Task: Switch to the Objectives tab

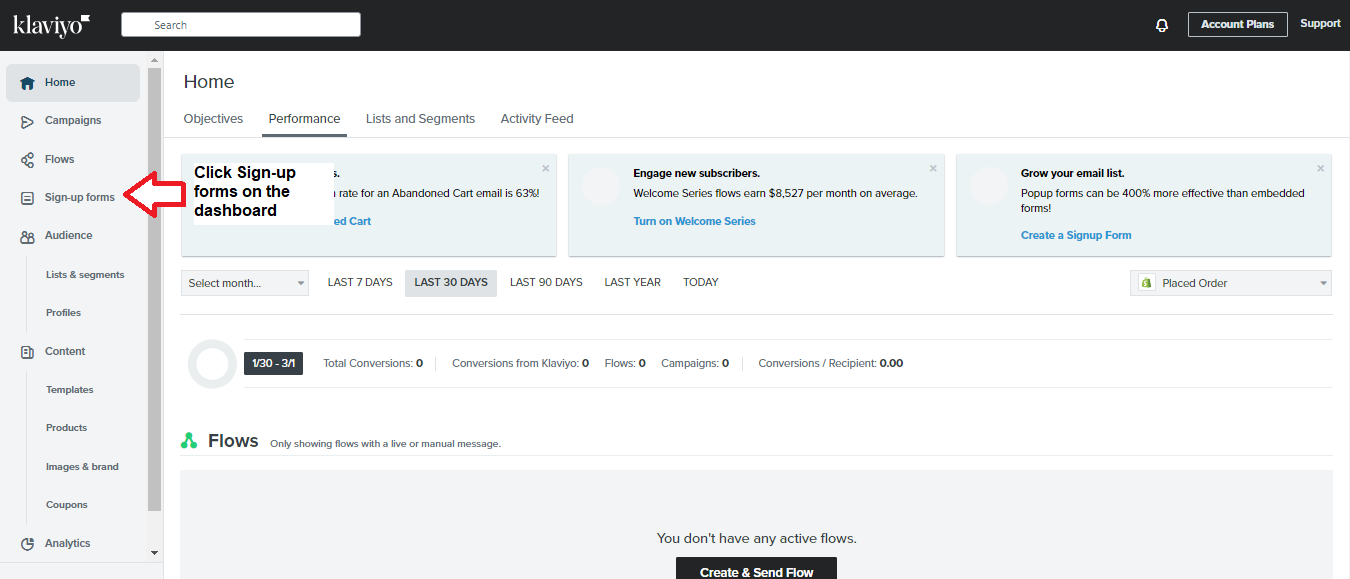Action: (213, 119)
